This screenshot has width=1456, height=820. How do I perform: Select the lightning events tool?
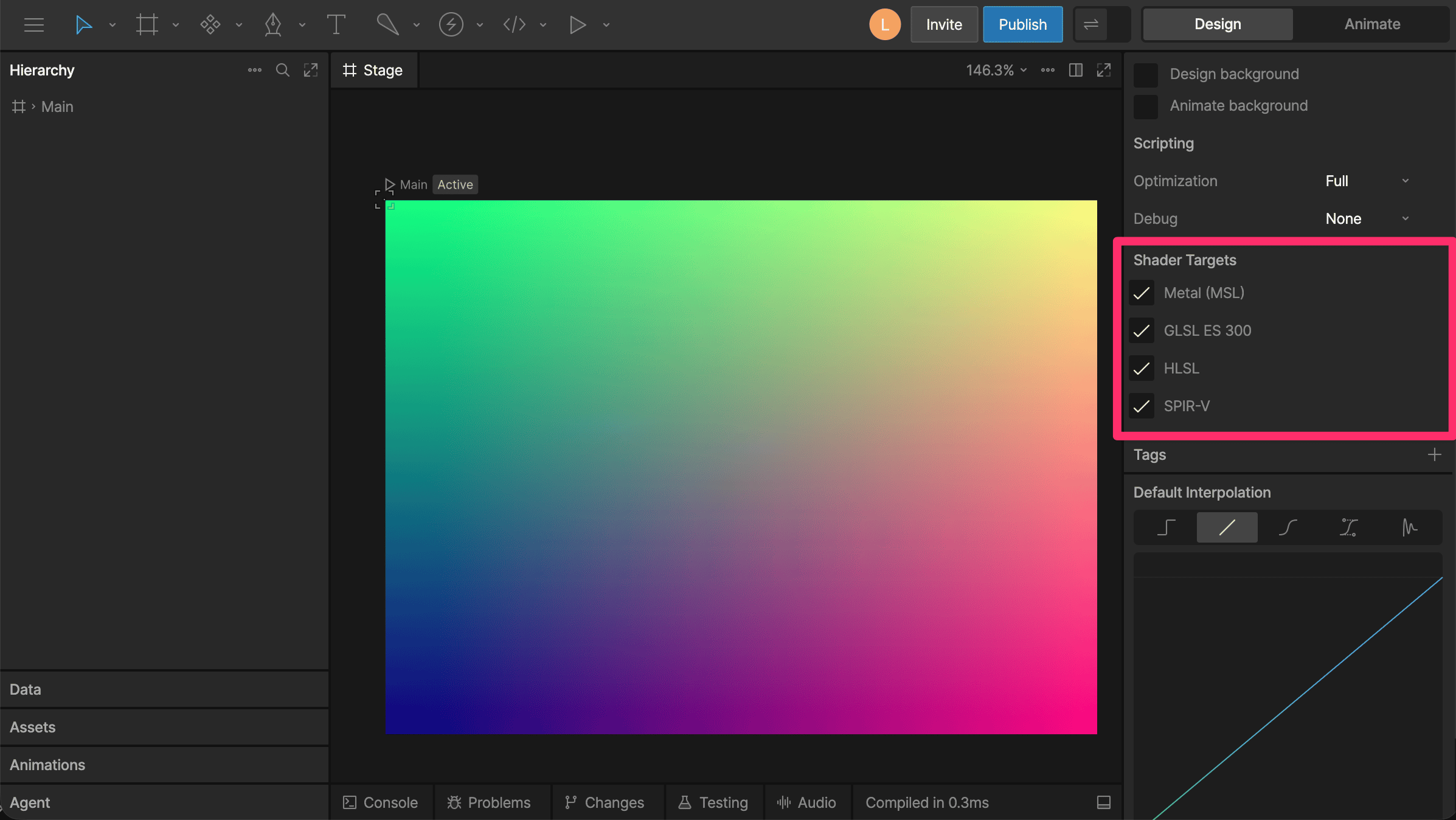click(451, 25)
